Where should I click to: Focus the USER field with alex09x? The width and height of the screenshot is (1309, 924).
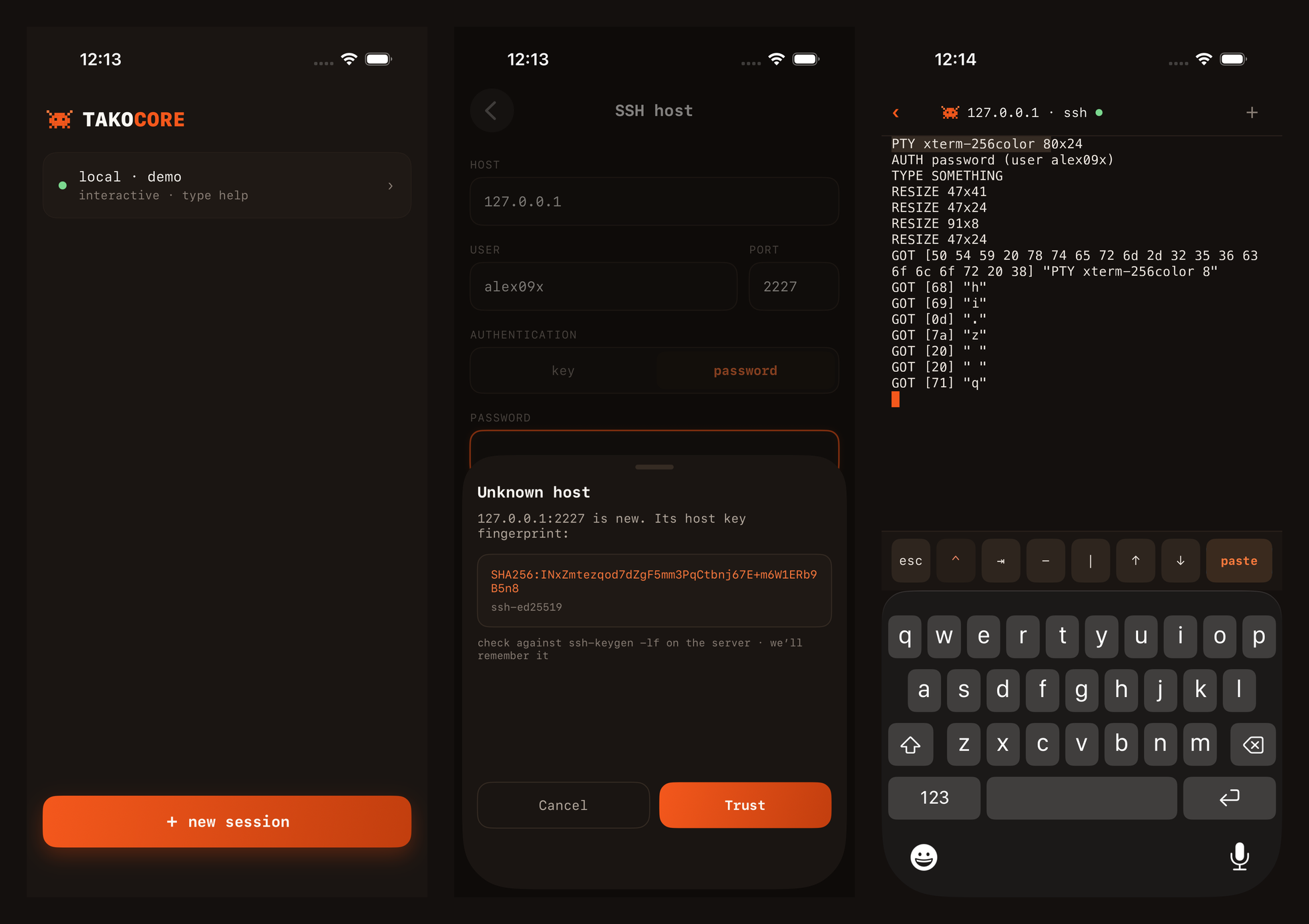tap(604, 286)
